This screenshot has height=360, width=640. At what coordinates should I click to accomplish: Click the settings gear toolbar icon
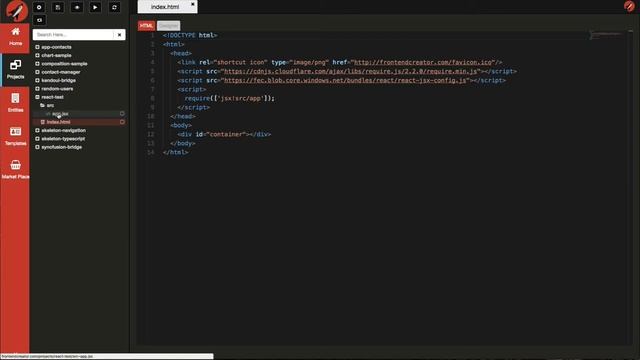[39, 7]
